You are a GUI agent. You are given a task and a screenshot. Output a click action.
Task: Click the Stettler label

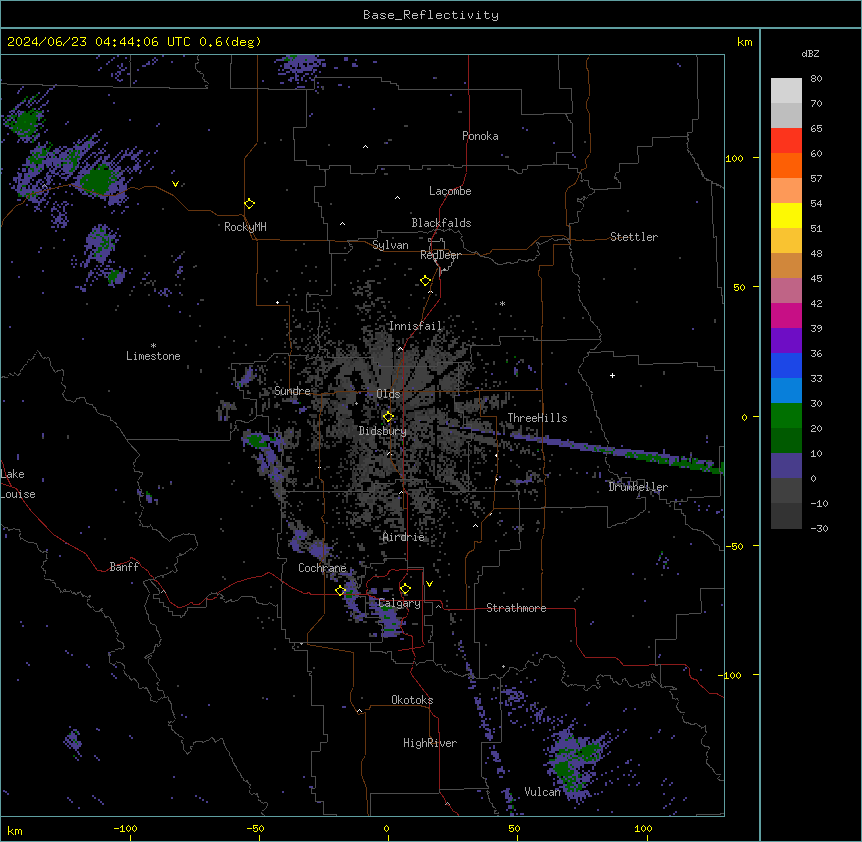[x=634, y=237]
